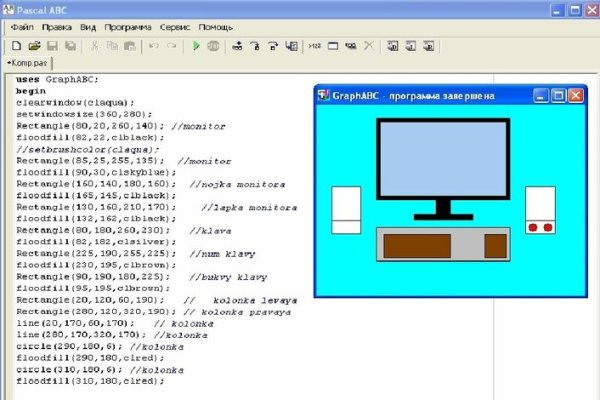
Task: Click the Save file diskette icon
Action: (52, 46)
